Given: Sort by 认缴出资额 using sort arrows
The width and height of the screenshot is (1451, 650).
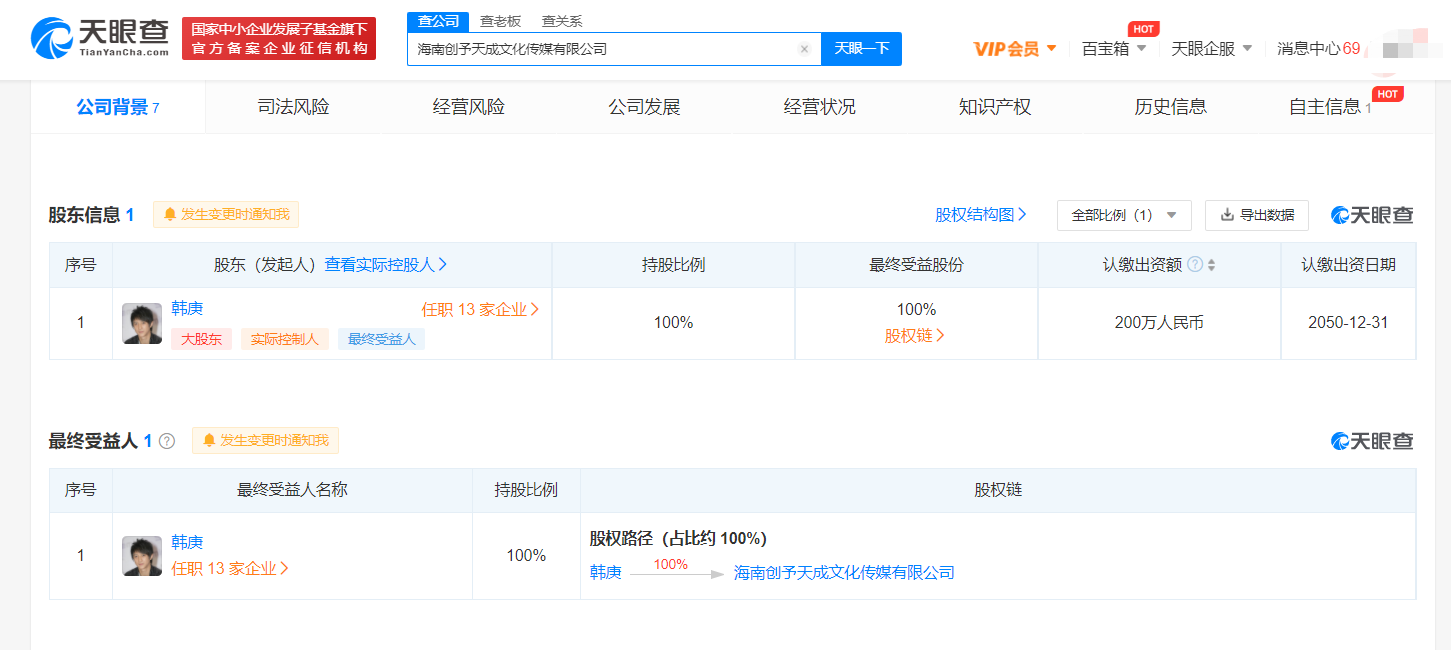Looking at the screenshot, I should pyautogui.click(x=1212, y=265).
